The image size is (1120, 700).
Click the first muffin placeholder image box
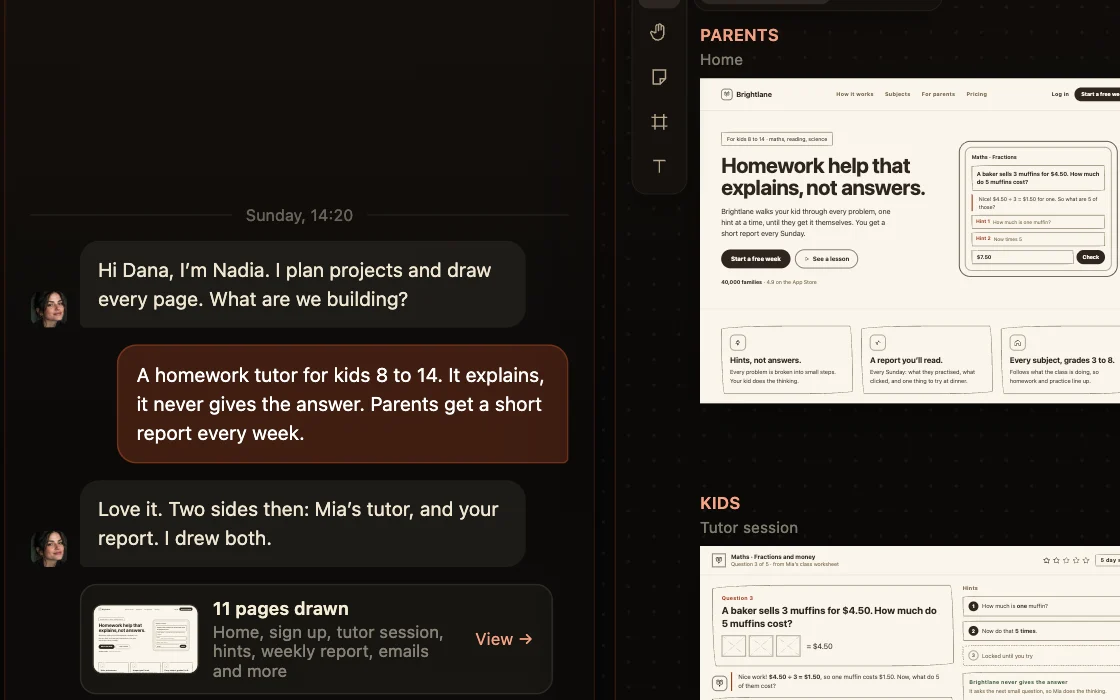pyautogui.click(x=734, y=646)
